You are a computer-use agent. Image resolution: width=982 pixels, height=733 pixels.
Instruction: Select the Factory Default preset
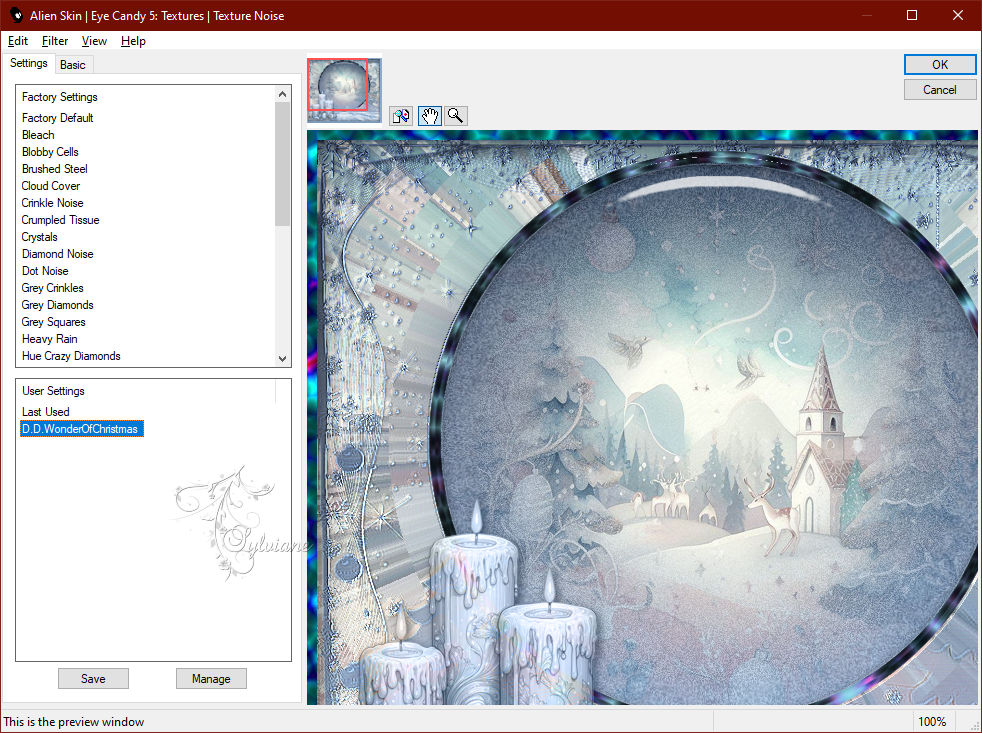(x=58, y=118)
